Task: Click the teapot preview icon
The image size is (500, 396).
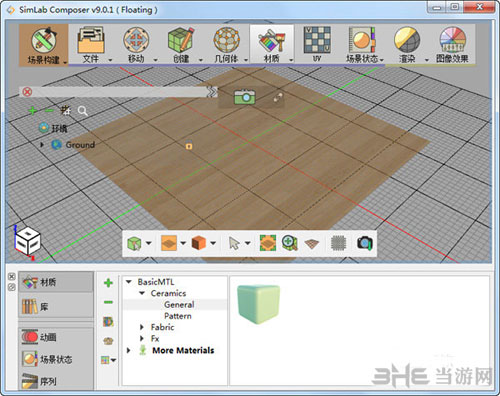Action: [108, 341]
